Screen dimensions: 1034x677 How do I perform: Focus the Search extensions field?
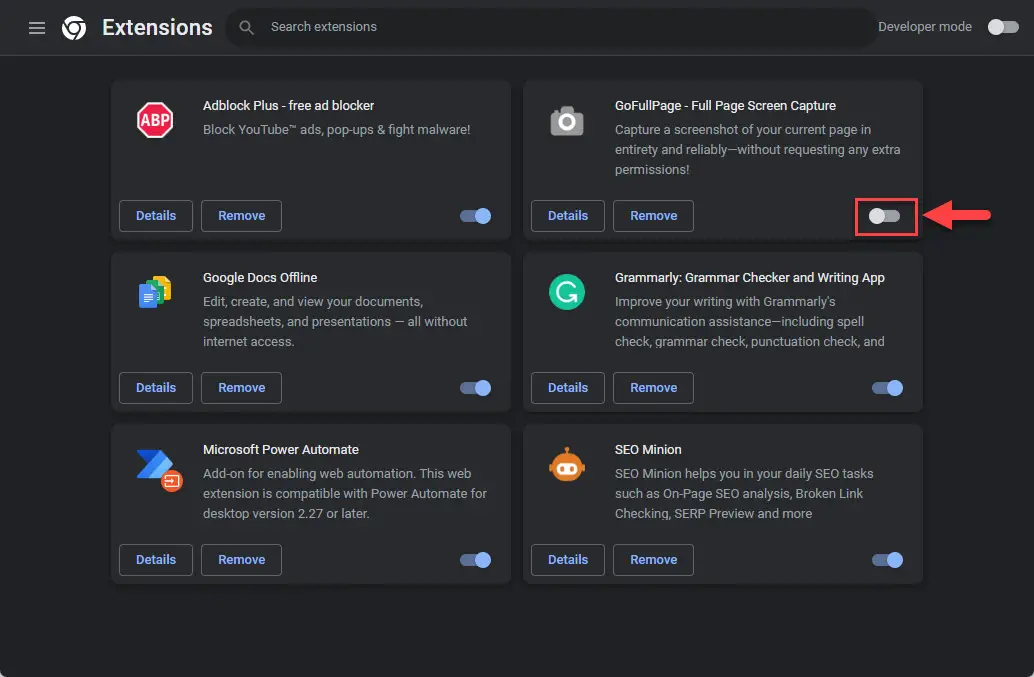pyautogui.click(x=551, y=27)
